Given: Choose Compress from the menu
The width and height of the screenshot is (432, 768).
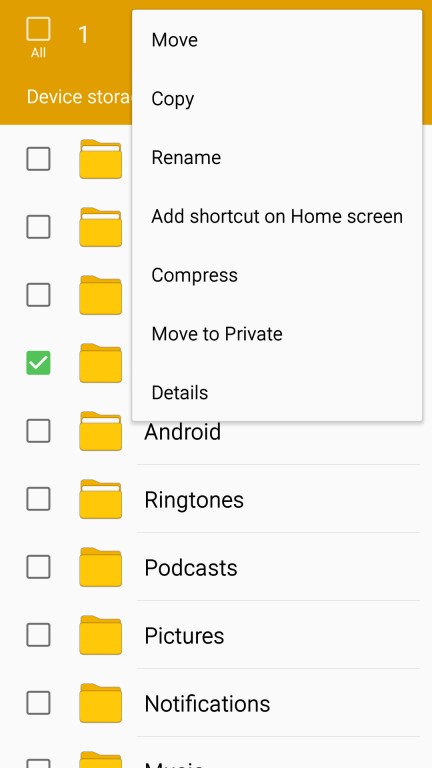Looking at the screenshot, I should tap(277, 275).
